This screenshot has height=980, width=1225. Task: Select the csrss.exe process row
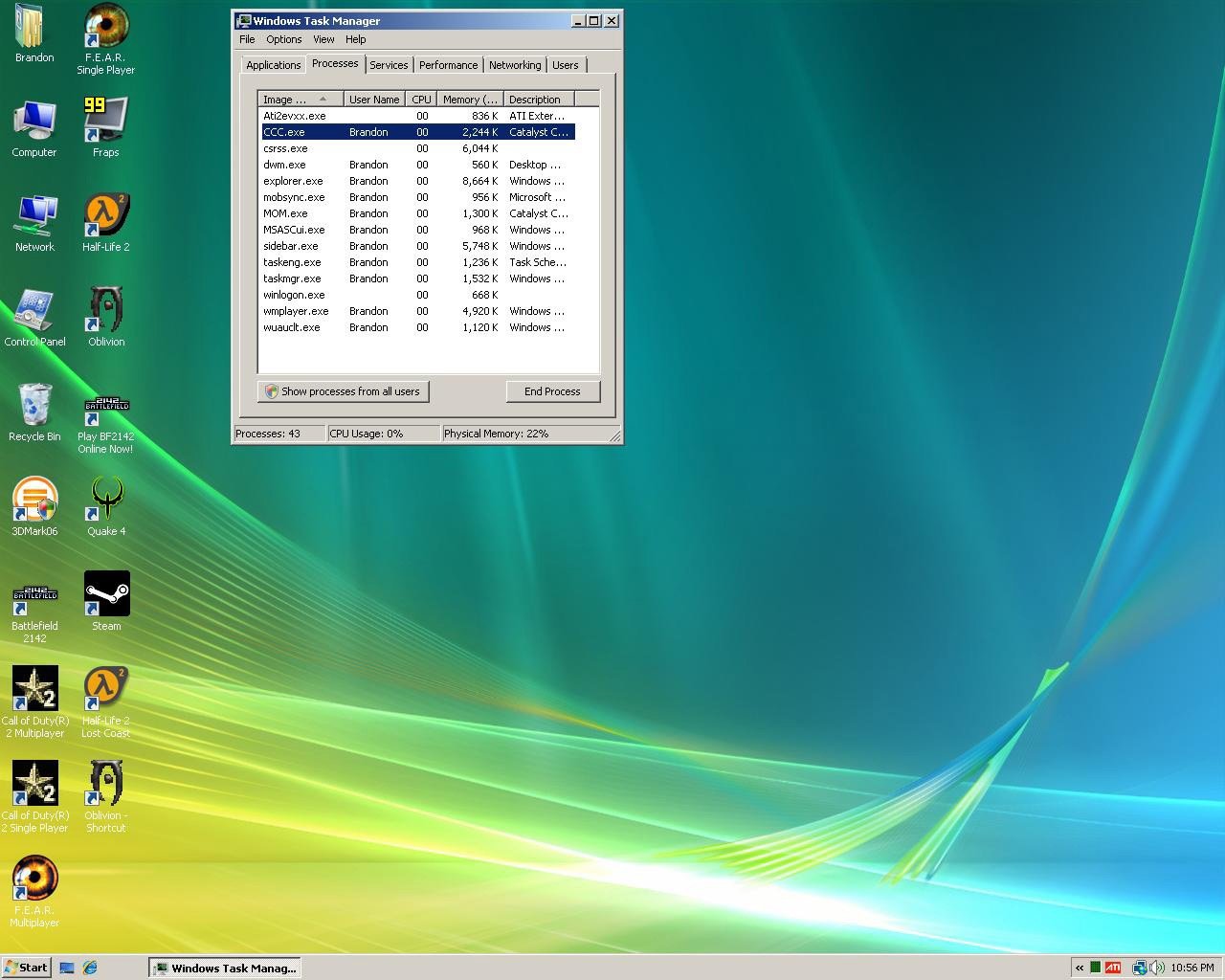[418, 148]
